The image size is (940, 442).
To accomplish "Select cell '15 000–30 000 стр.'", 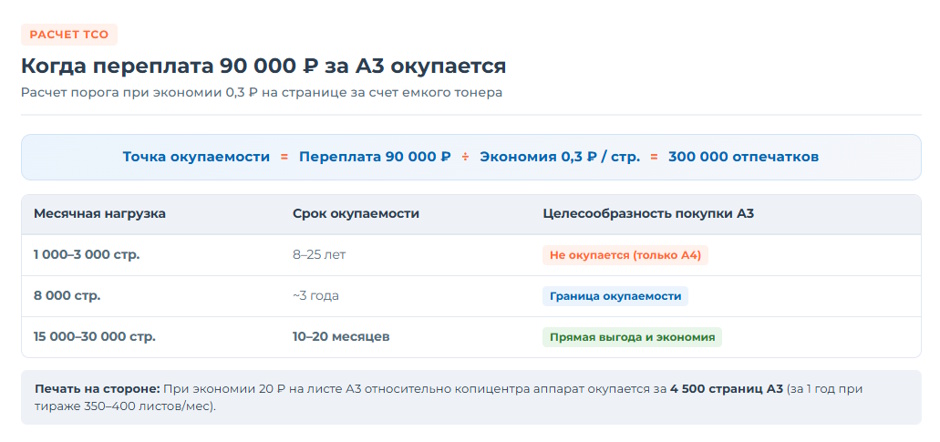I will [95, 336].
